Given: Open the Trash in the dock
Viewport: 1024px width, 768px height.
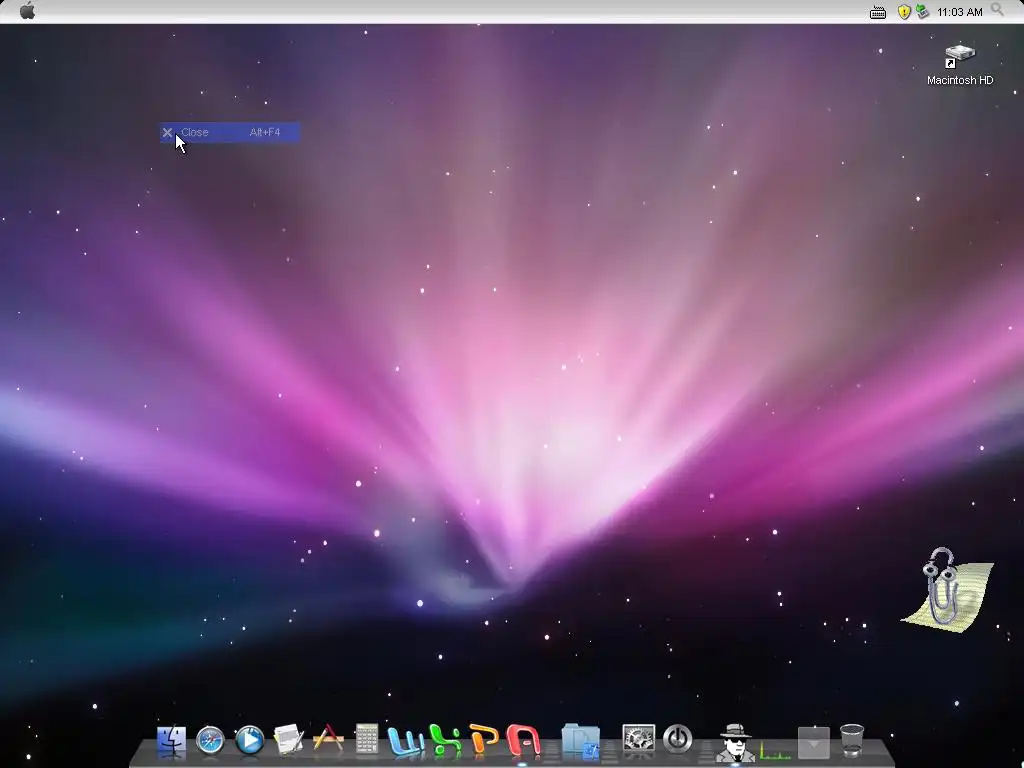Looking at the screenshot, I should click(x=852, y=740).
